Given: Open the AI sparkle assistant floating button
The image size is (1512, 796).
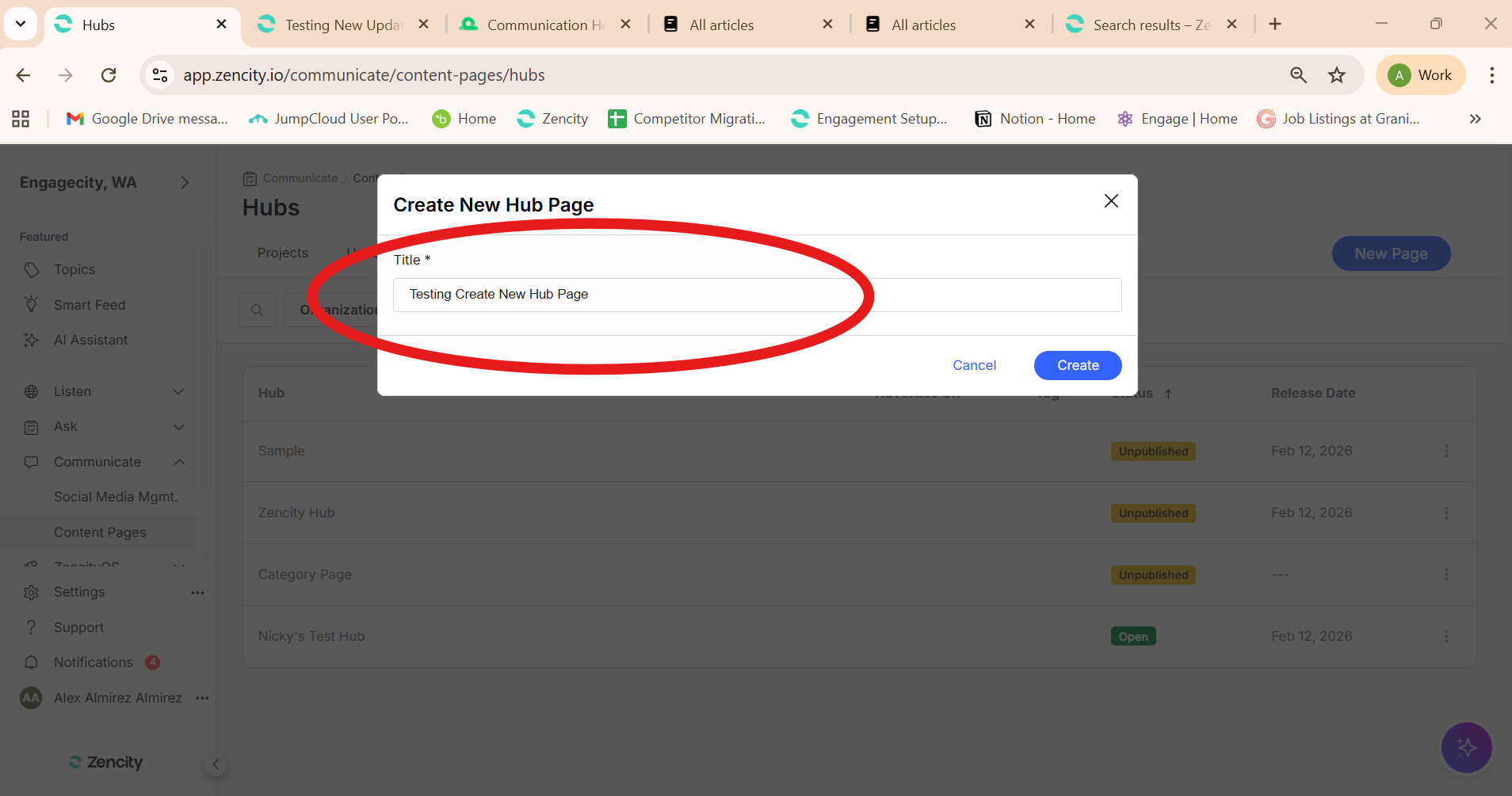Looking at the screenshot, I should [1466, 747].
